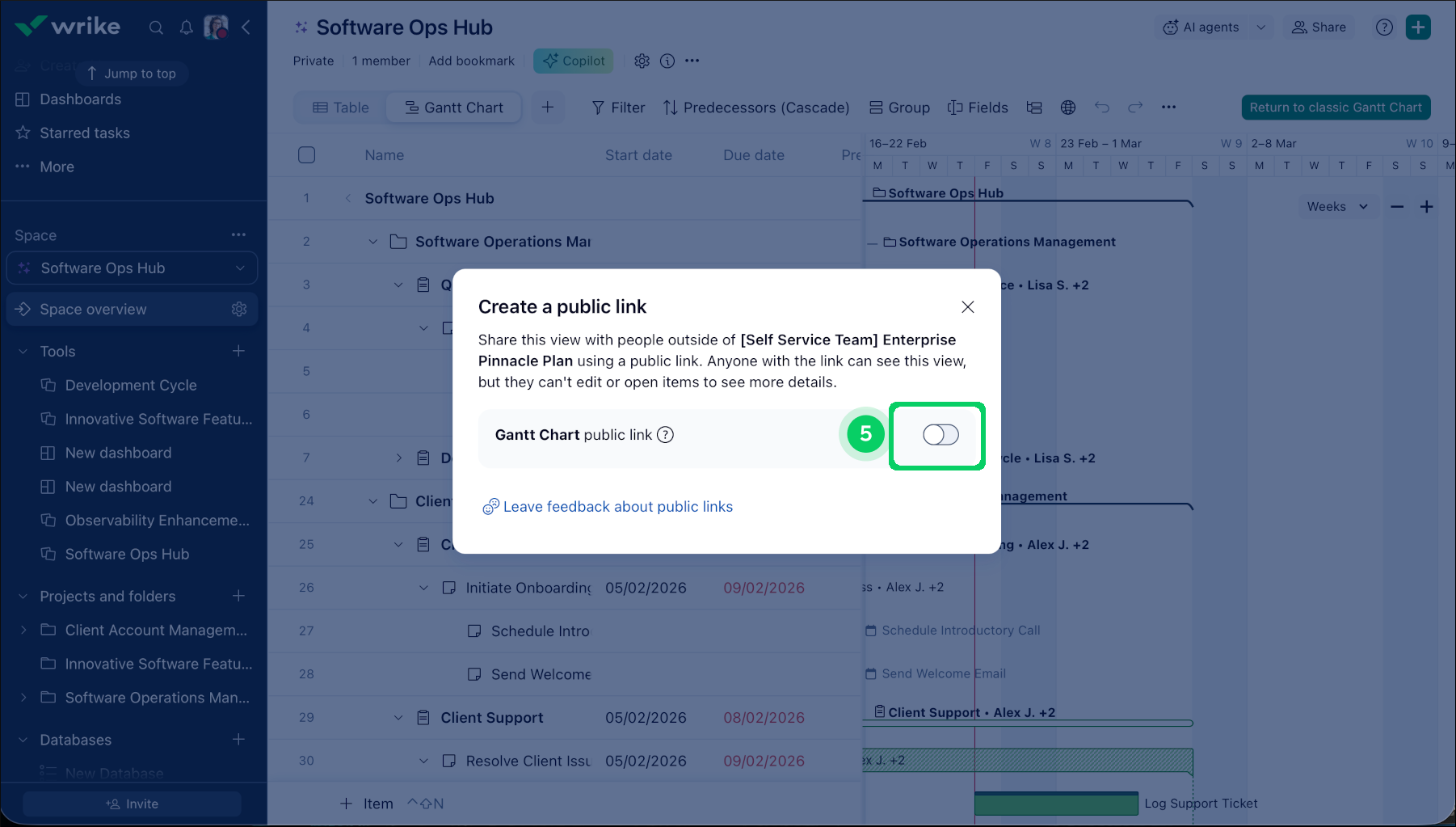Click the Copilot button
This screenshot has width=1456, height=827.
click(x=574, y=61)
